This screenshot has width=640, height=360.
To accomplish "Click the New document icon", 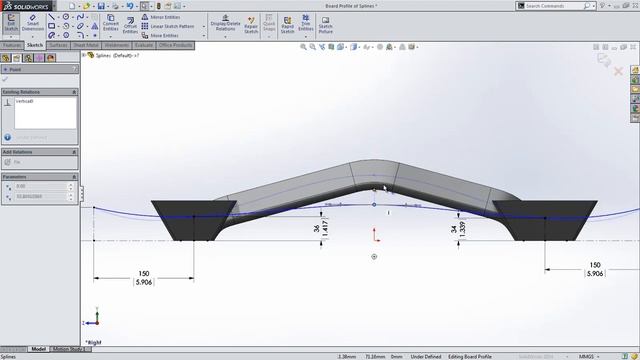I will point(72,6).
